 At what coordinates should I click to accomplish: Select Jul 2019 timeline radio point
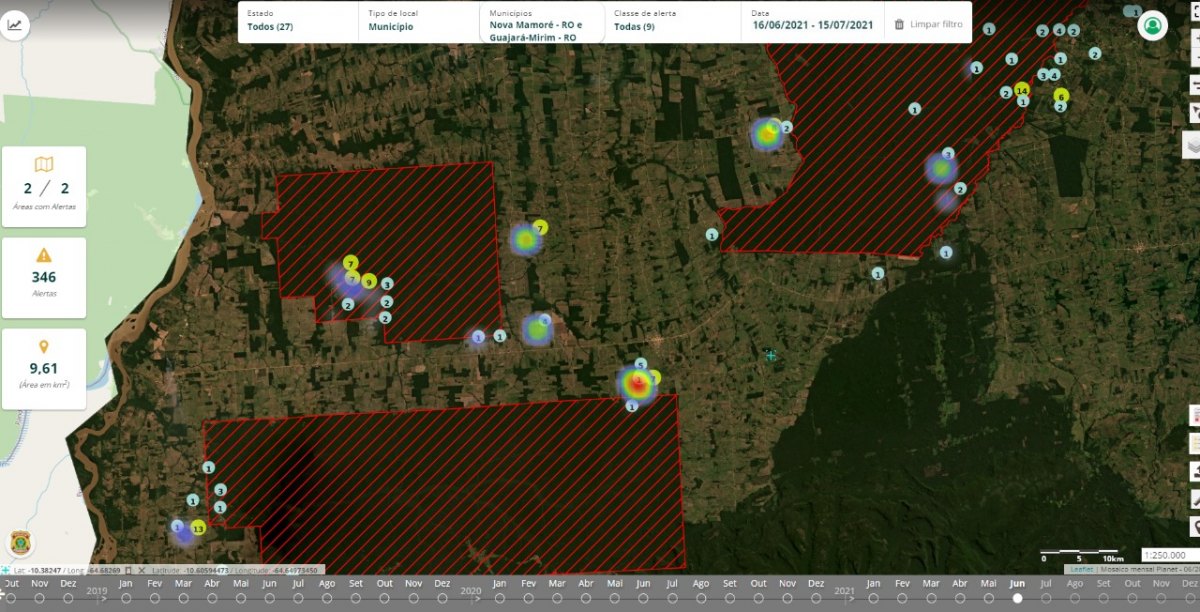[x=298, y=598]
